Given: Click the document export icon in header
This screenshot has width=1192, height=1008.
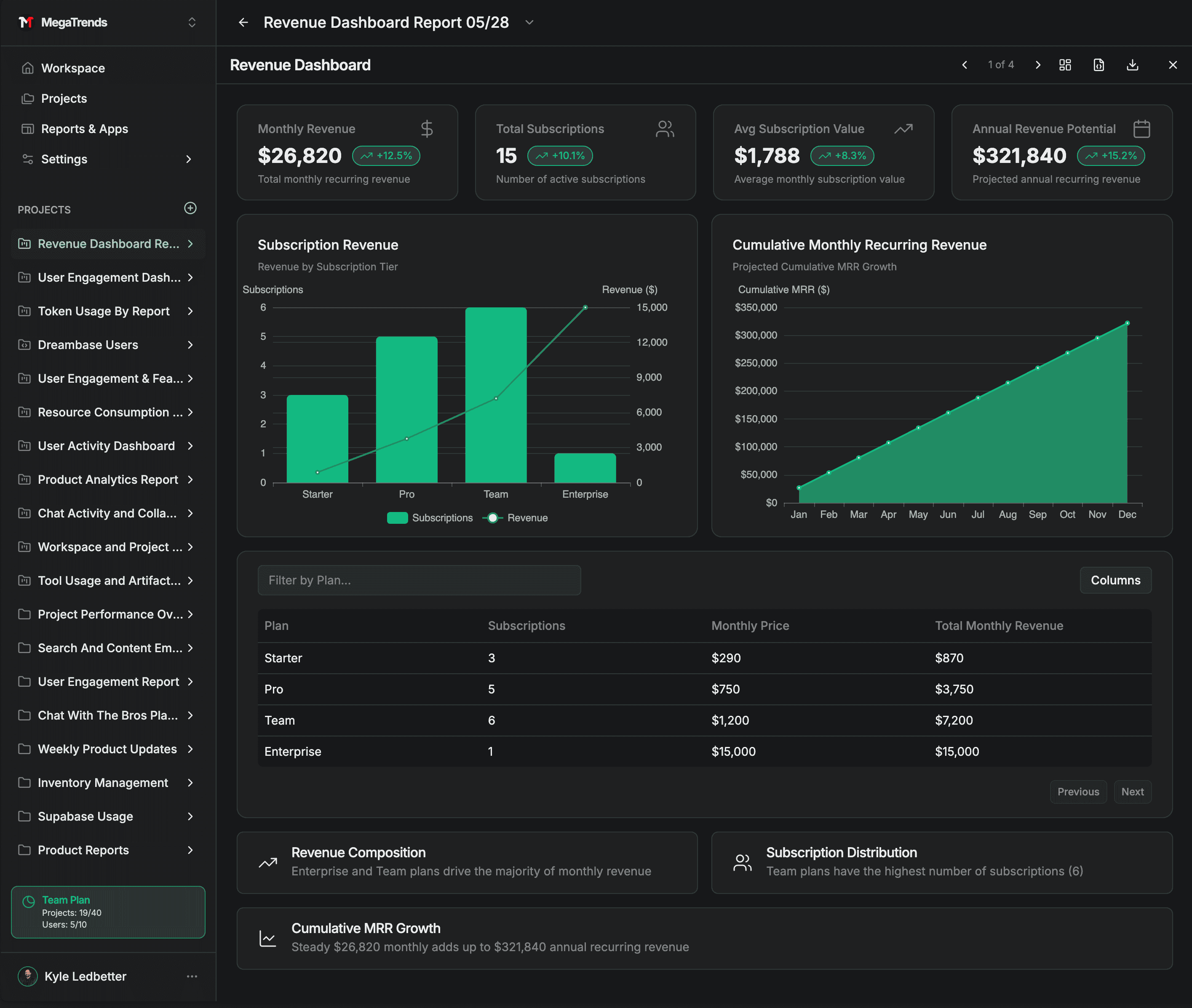Looking at the screenshot, I should pos(1098,65).
